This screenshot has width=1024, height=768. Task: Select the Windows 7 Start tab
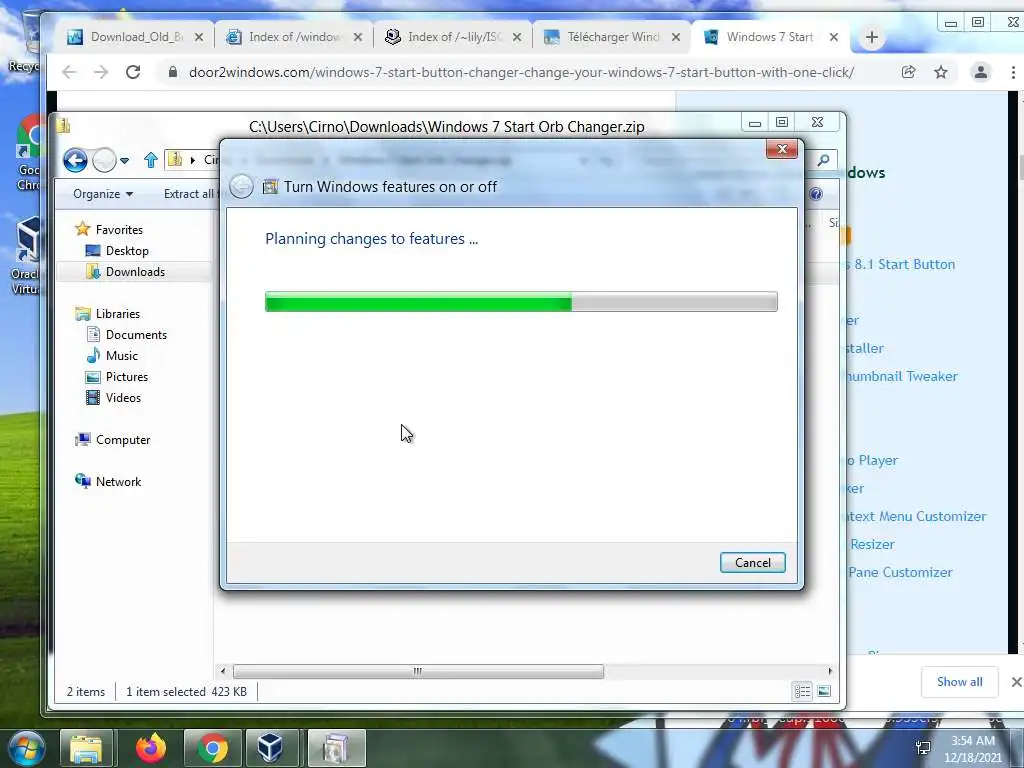(x=771, y=37)
